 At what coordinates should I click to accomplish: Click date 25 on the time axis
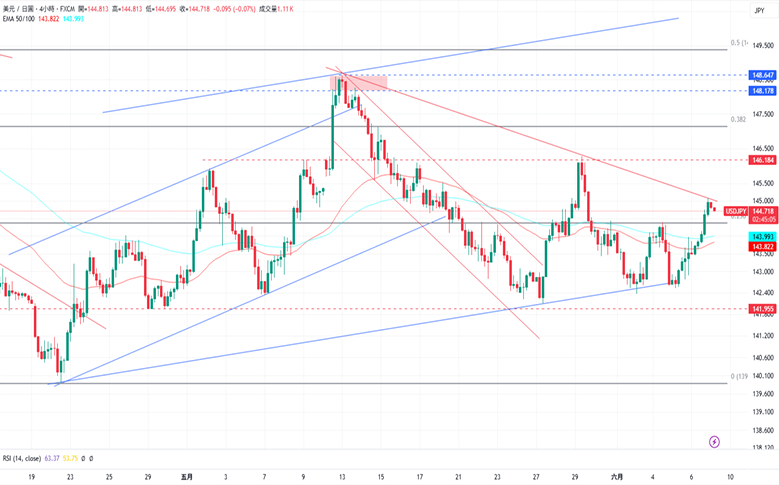109,477
